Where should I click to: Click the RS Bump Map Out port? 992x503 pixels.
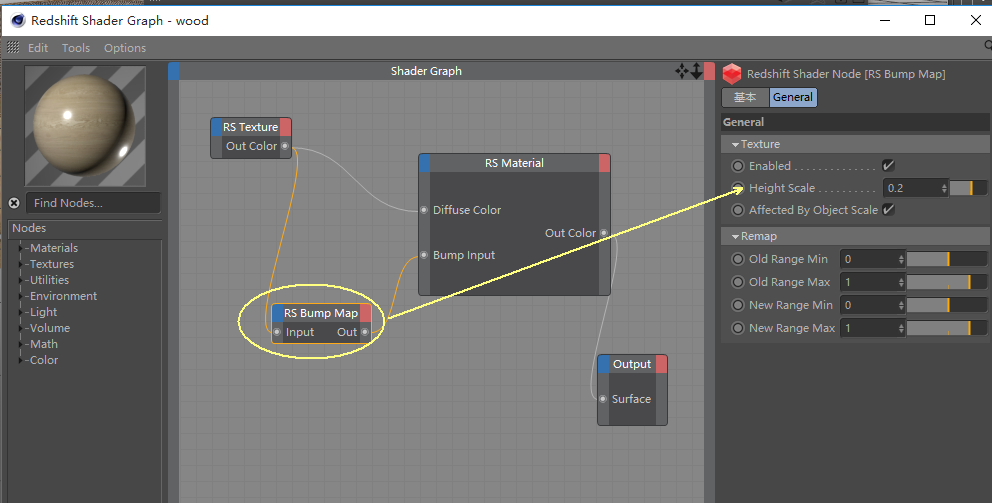pyautogui.click(x=365, y=332)
